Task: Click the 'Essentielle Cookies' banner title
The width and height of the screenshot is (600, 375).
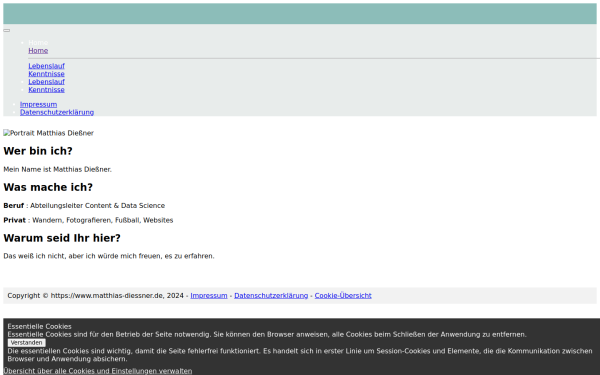Action: [x=39, y=326]
